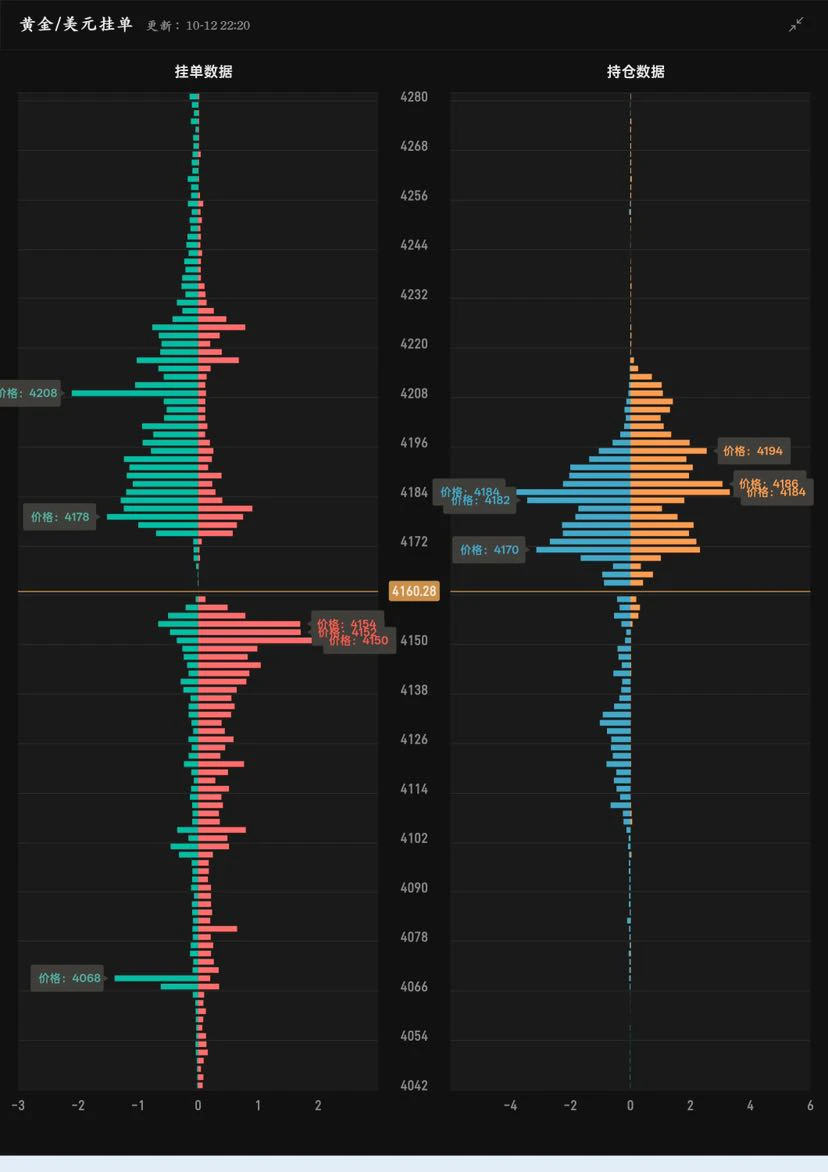The image size is (828, 1172).
Task: Click price axis label 4066
Action: click(414, 987)
